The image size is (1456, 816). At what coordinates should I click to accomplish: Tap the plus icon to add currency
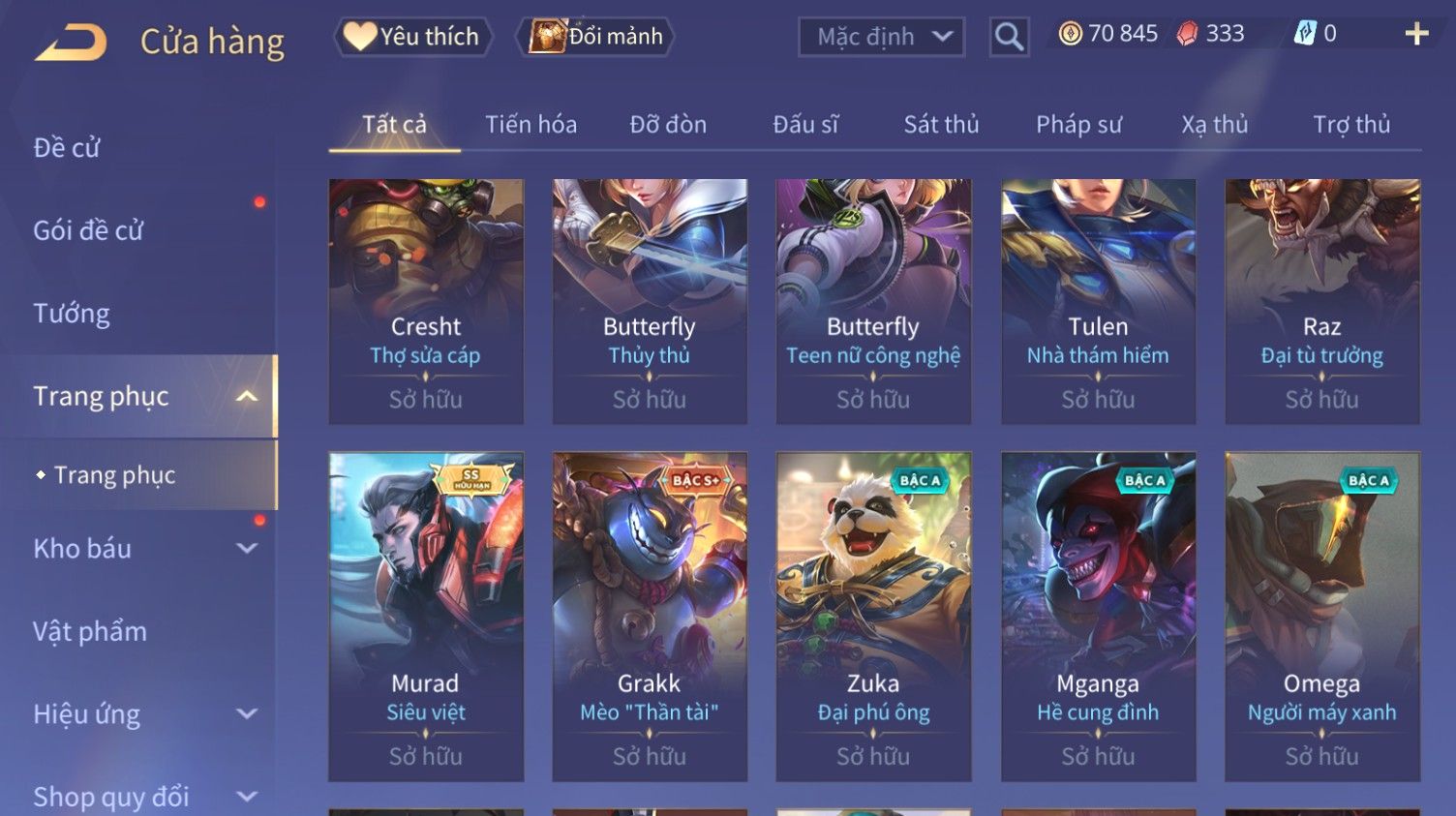1416,34
